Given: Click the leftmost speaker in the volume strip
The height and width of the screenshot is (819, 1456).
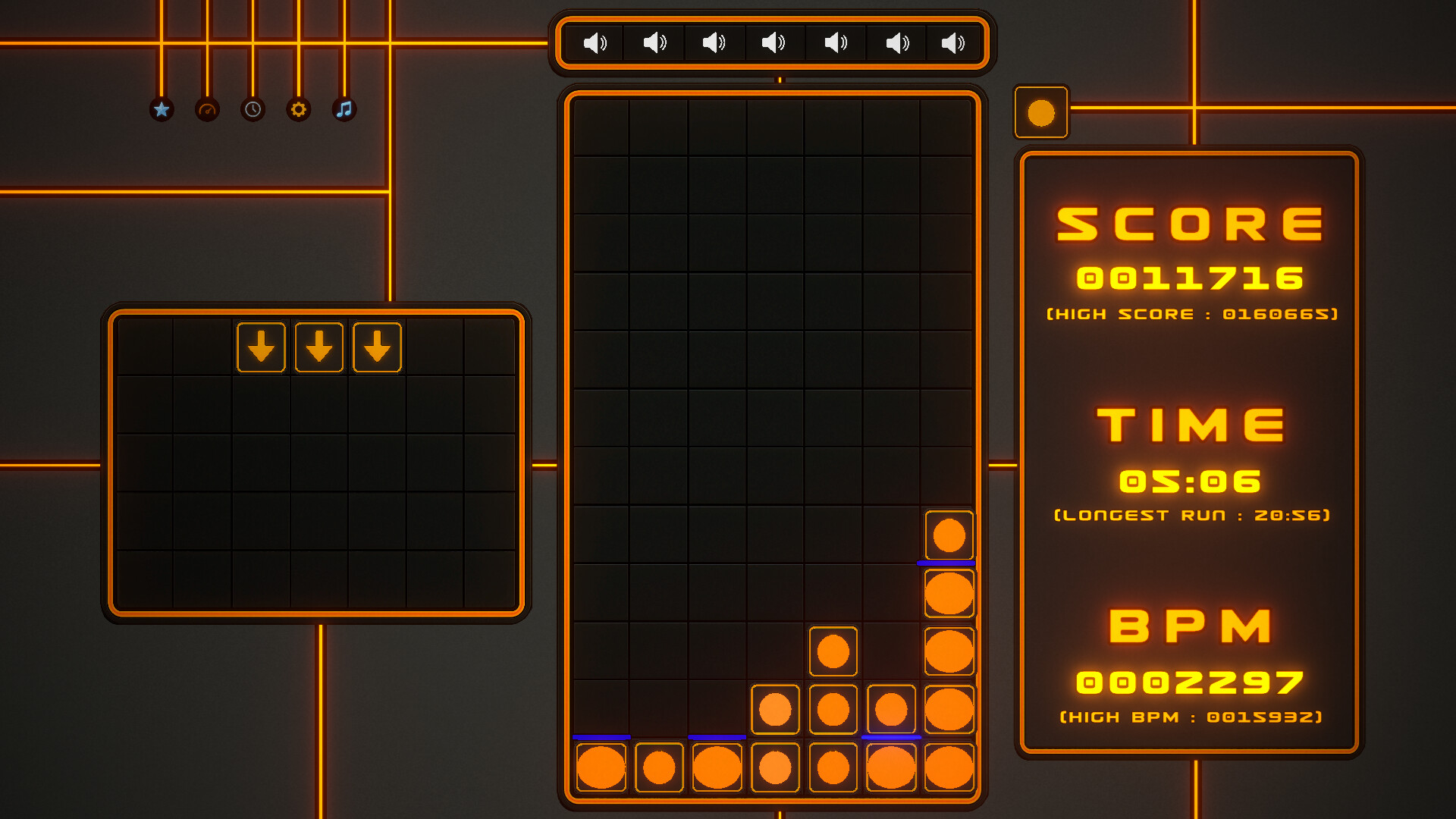Looking at the screenshot, I should click(595, 42).
